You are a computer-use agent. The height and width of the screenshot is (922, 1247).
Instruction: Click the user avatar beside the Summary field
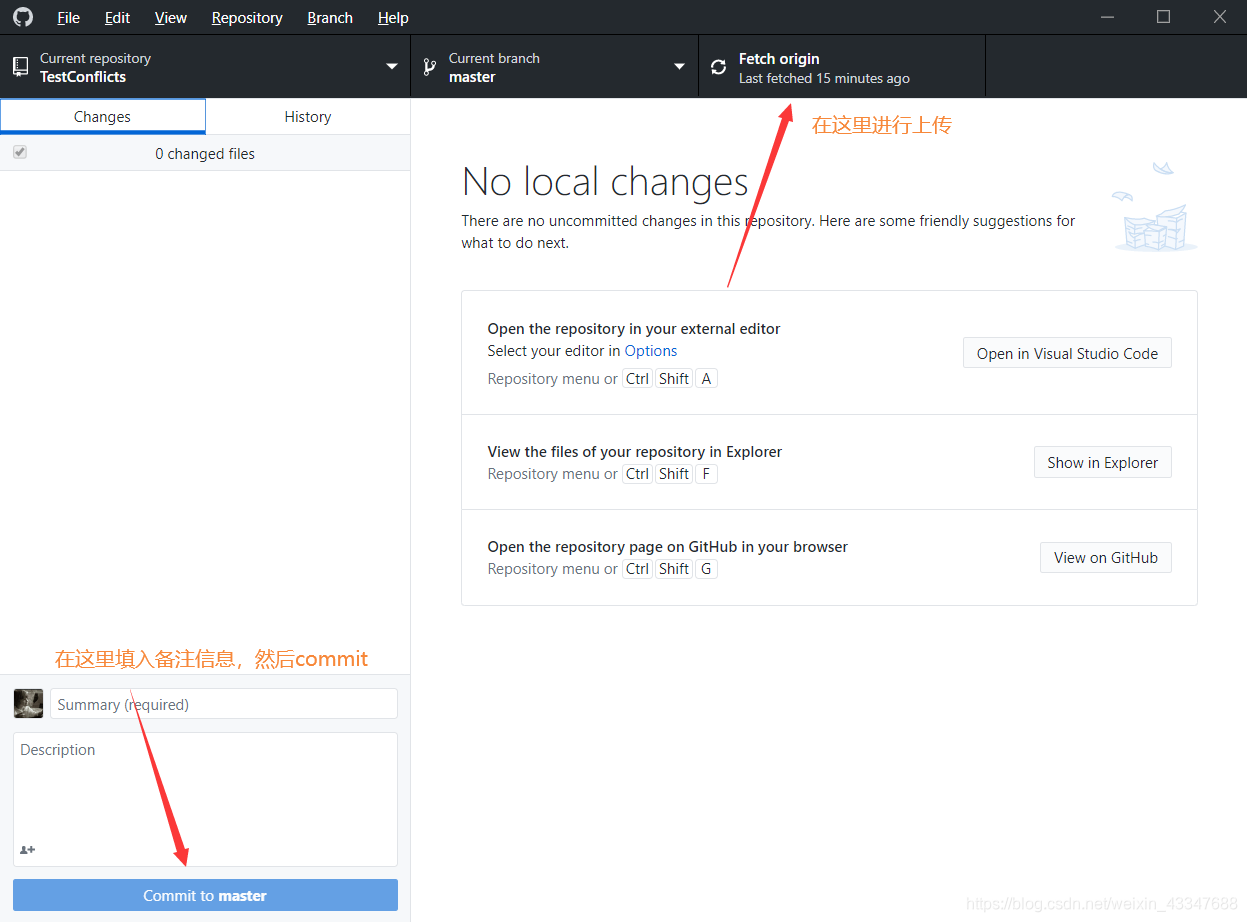(x=28, y=703)
